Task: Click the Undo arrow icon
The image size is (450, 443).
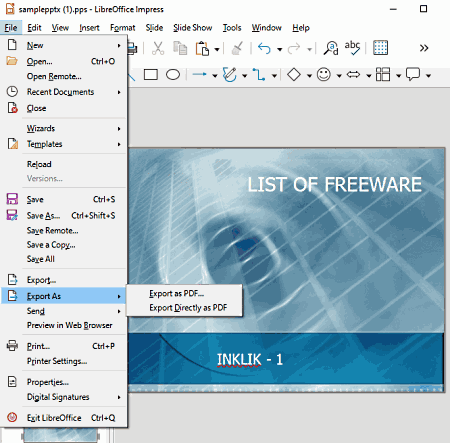Action: click(265, 48)
